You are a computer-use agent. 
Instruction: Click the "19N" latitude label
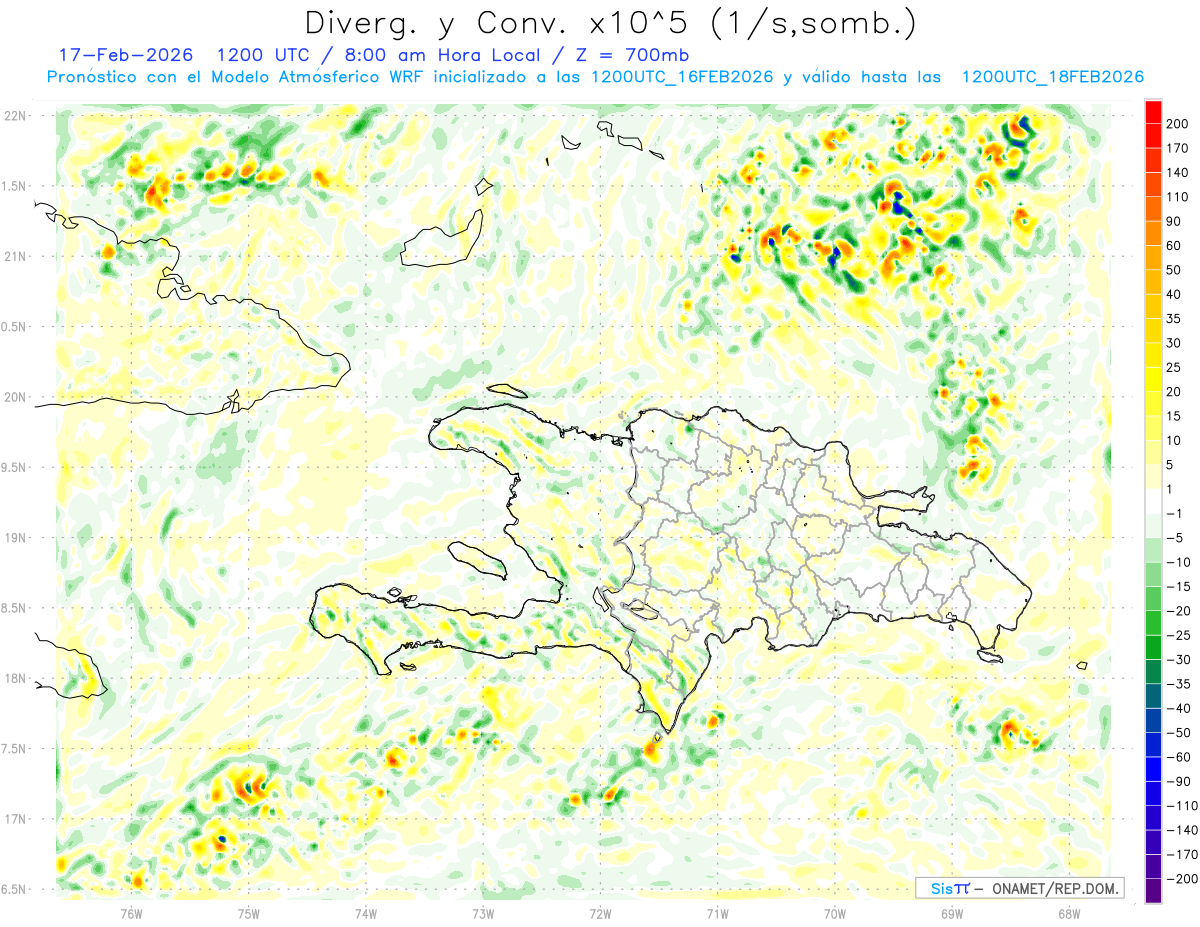pyautogui.click(x=16, y=538)
